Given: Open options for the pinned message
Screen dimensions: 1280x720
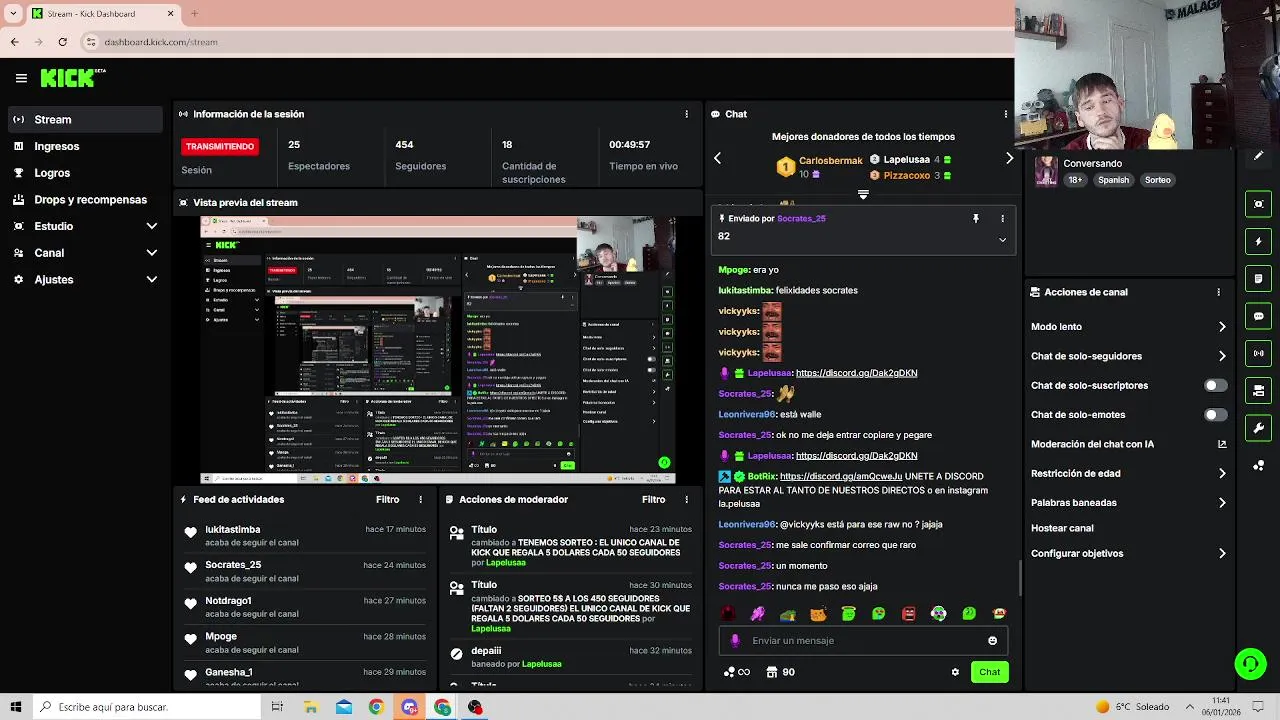Looking at the screenshot, I should click(1002, 218).
